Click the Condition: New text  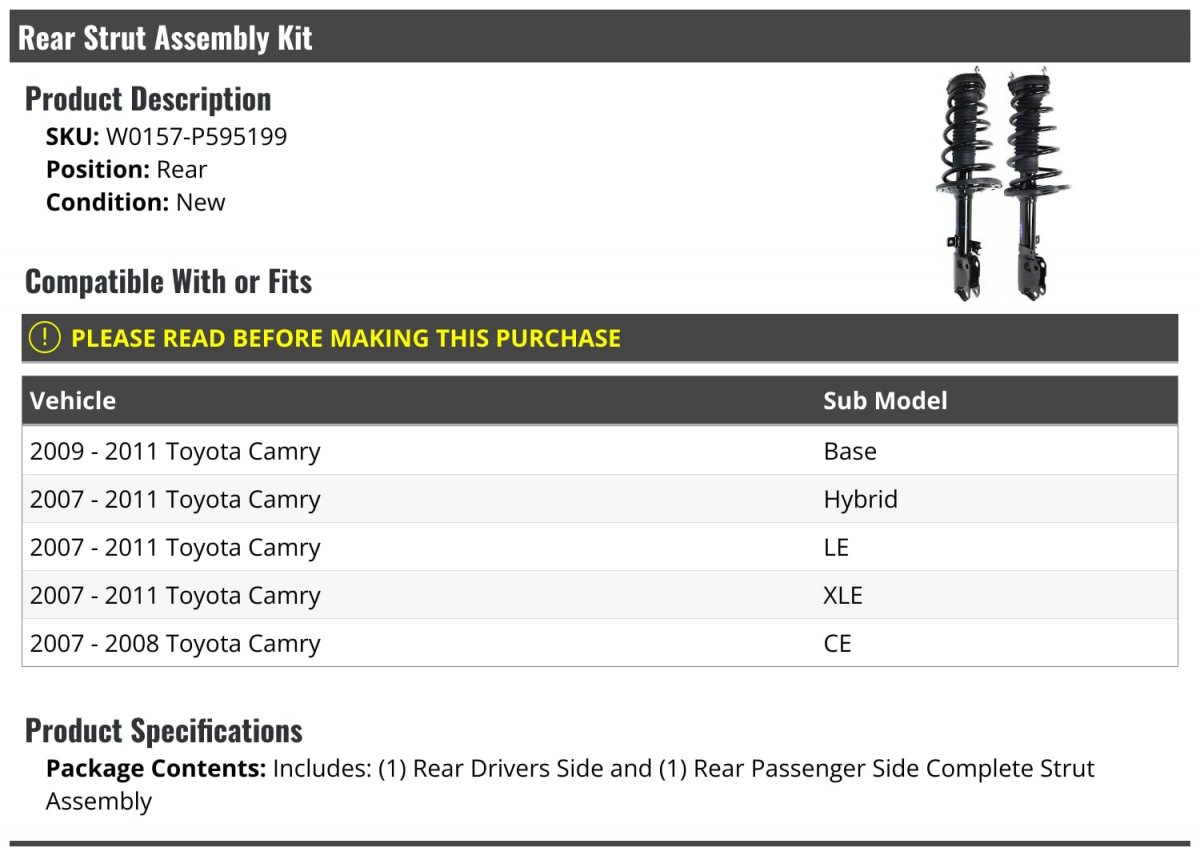coord(136,201)
